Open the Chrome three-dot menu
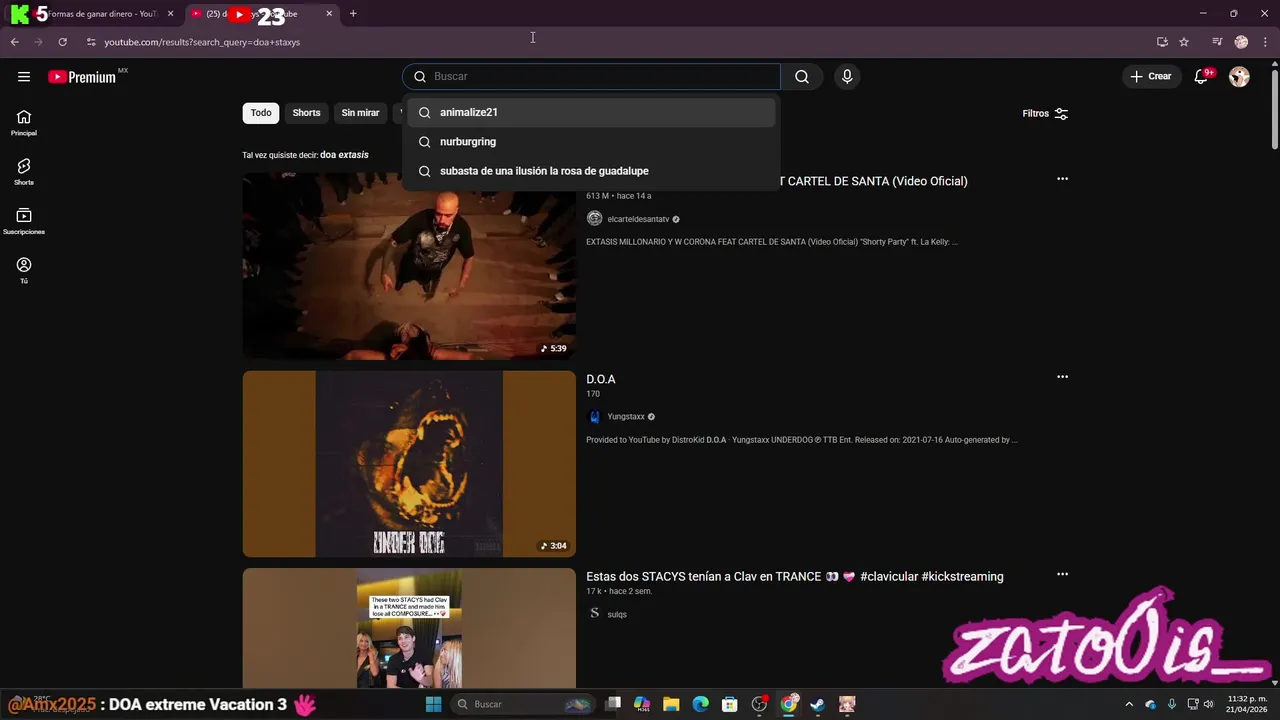The width and height of the screenshot is (1280, 720). pos(1265,42)
